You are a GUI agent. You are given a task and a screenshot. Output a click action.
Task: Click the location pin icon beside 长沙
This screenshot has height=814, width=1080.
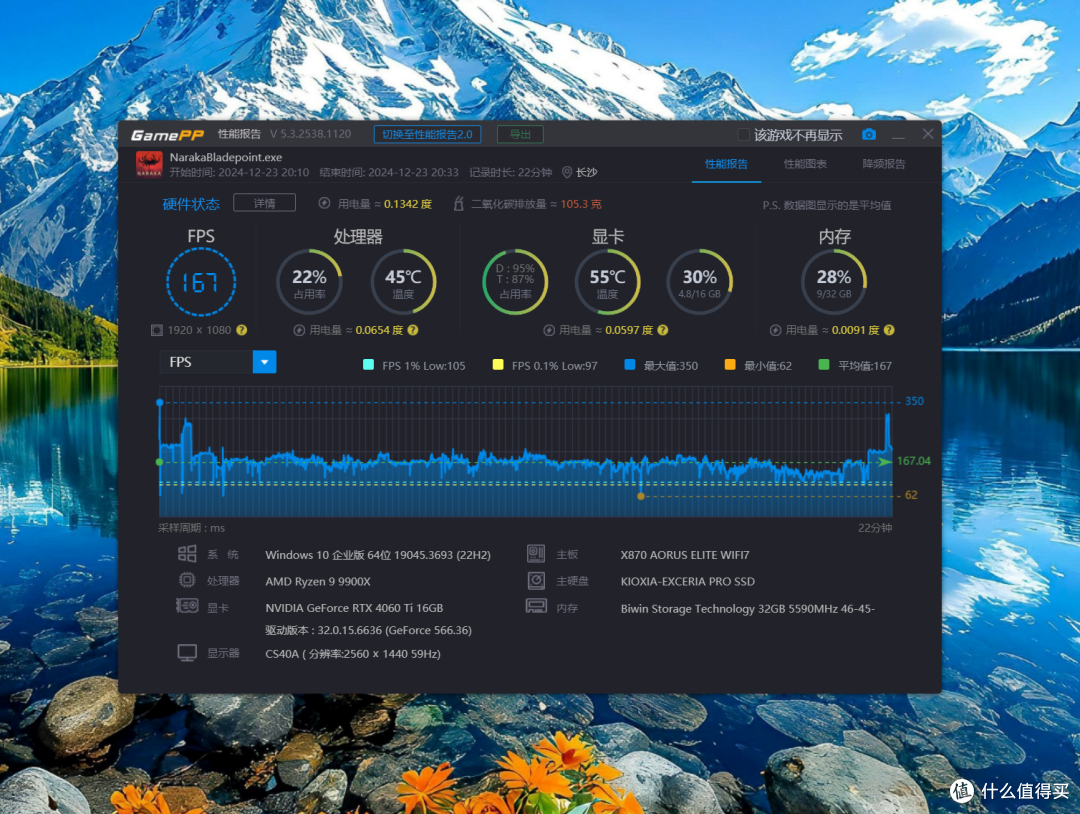tap(567, 172)
